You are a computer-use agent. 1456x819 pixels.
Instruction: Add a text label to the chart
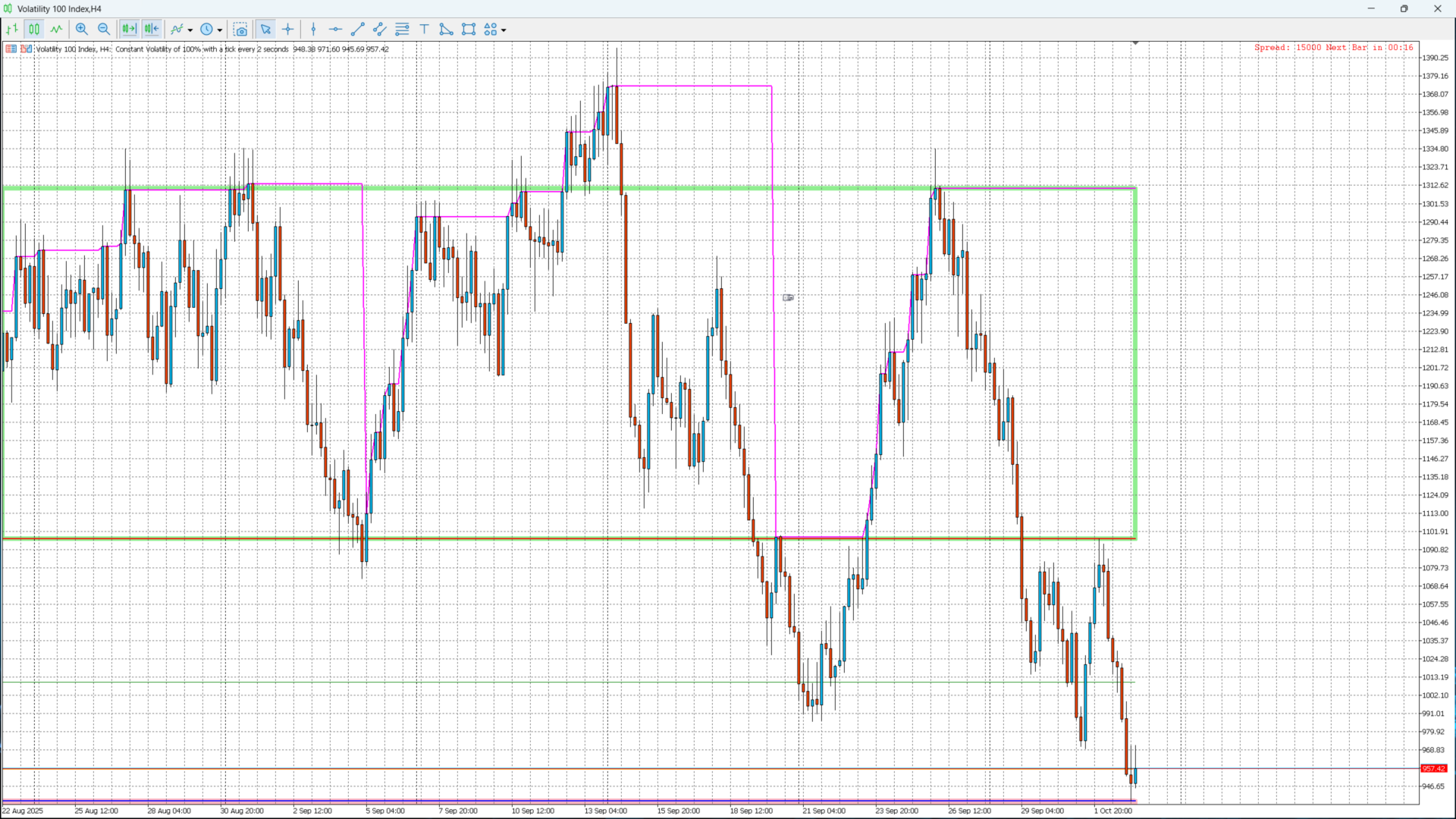pos(425,30)
